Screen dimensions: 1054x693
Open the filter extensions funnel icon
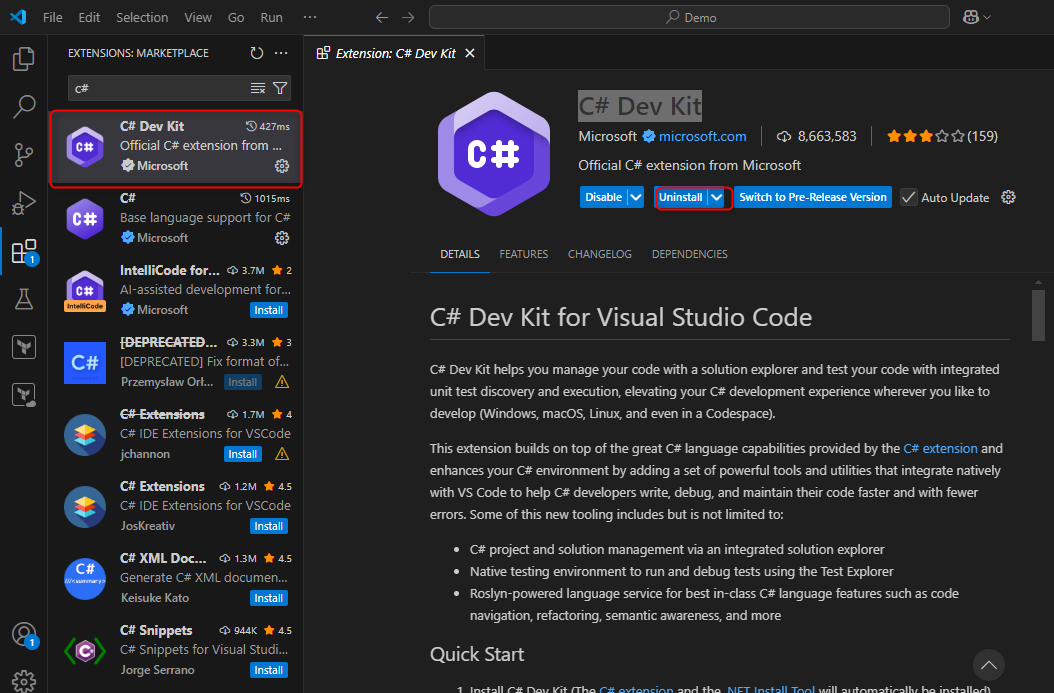coord(280,88)
